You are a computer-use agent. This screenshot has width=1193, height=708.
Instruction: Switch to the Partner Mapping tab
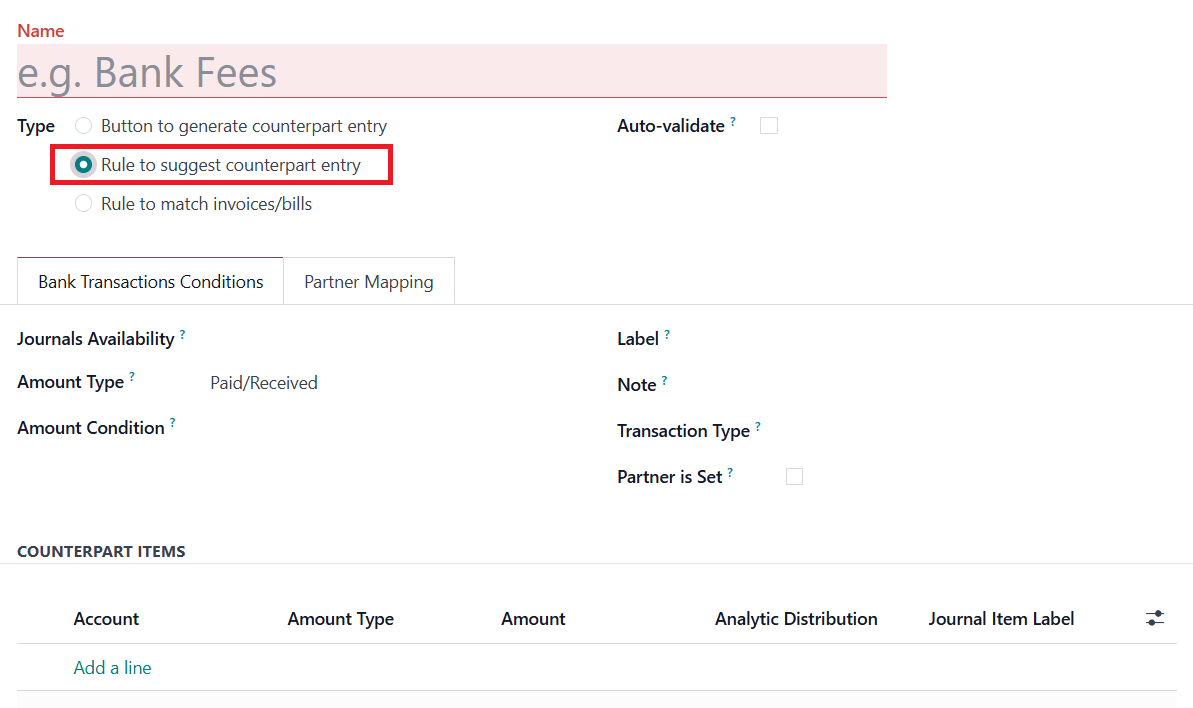click(x=369, y=282)
